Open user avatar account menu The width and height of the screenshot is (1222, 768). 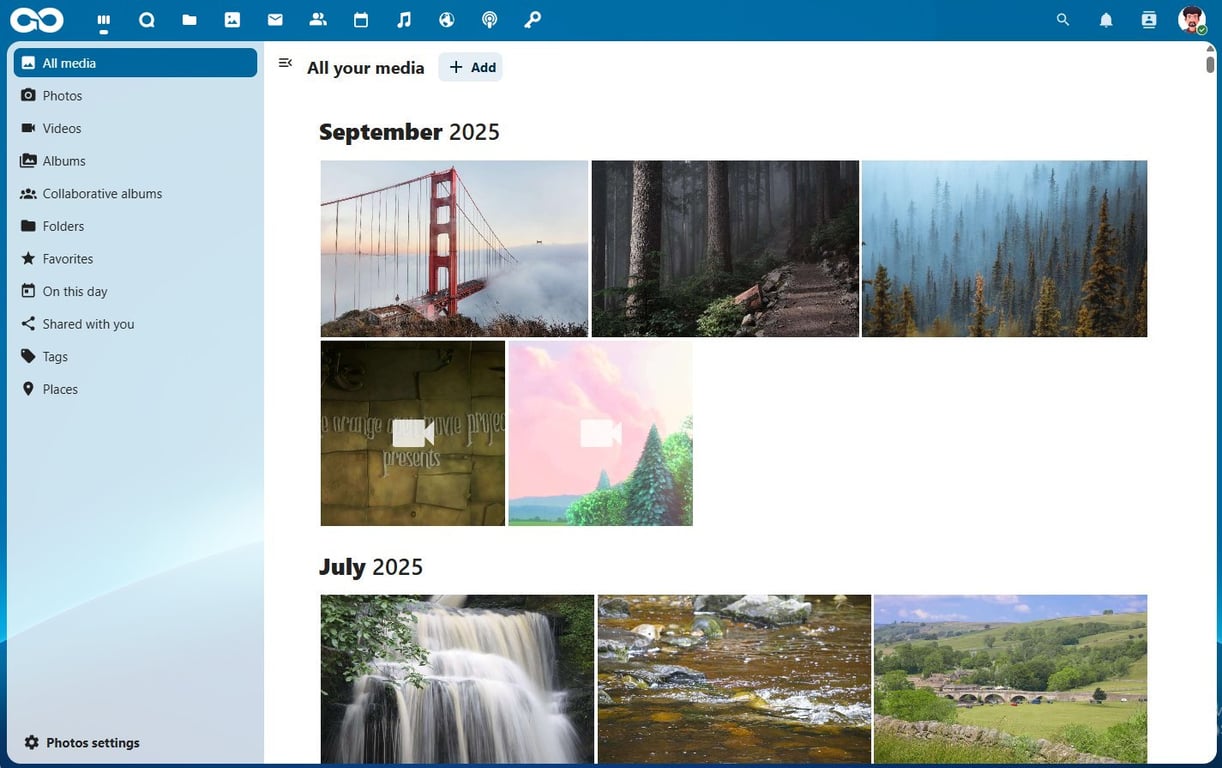[x=1192, y=20]
